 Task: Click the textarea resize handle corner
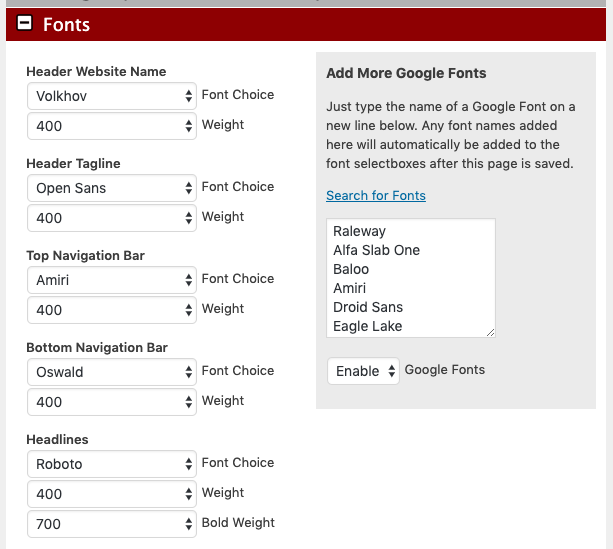490,332
